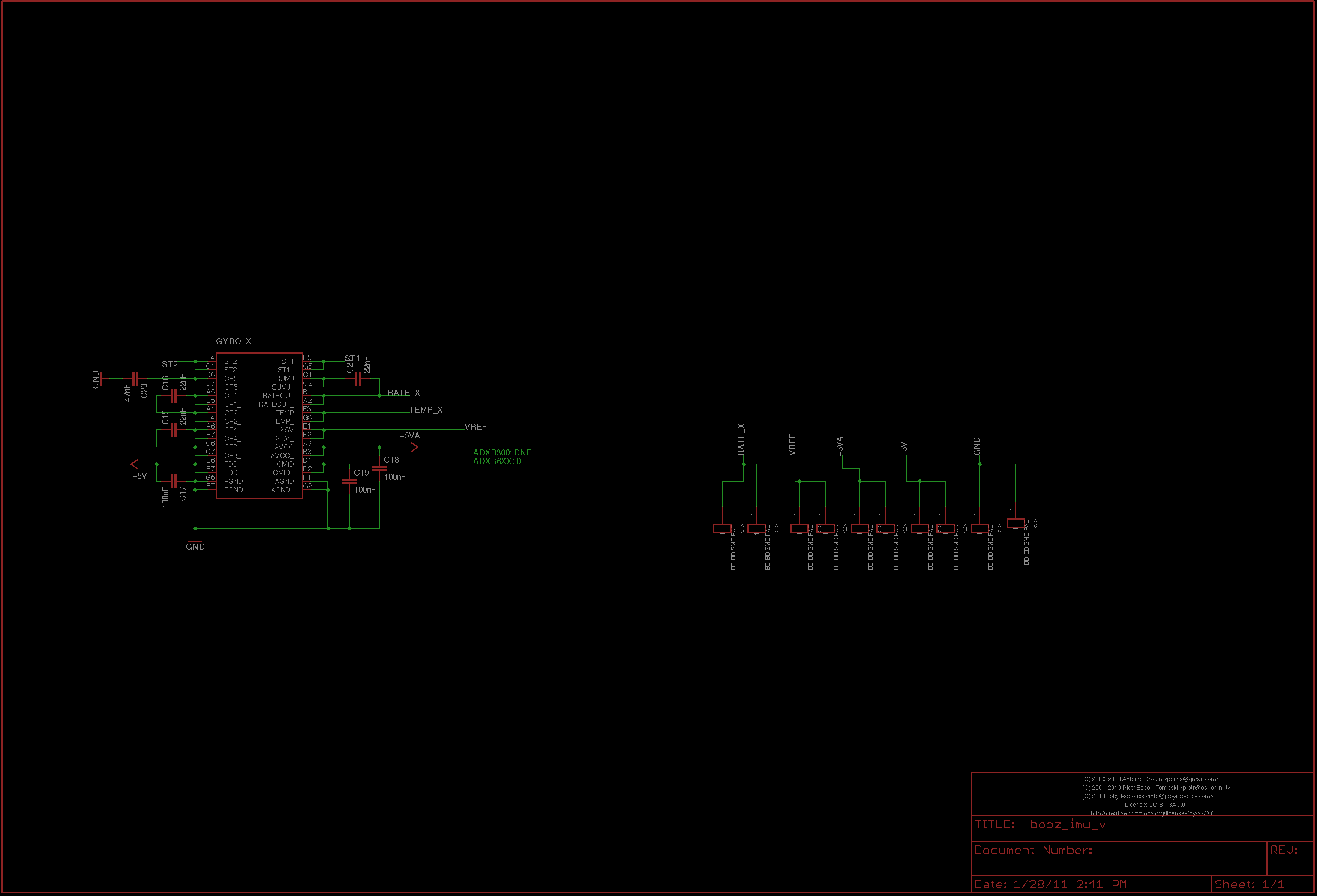Select the ST2 net label
Viewport: 1317px width, 896px height.
pos(169,364)
